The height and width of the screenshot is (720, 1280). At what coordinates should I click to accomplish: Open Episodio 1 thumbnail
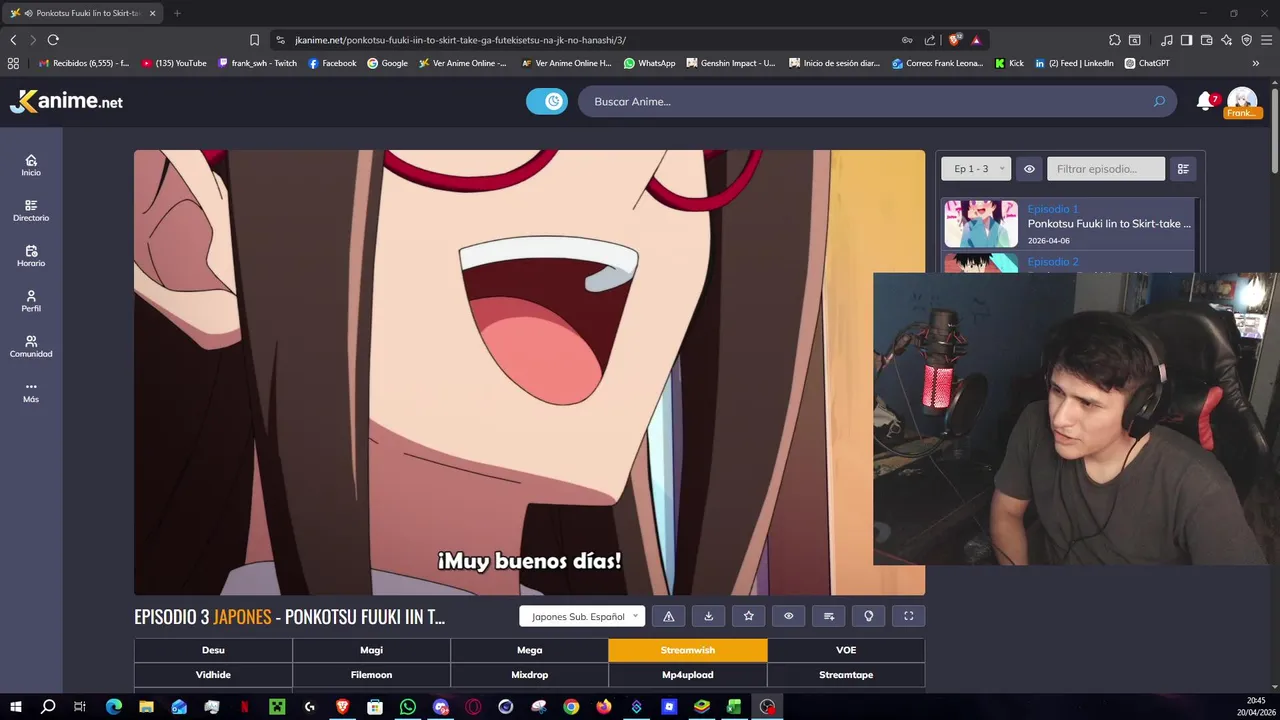click(981, 224)
